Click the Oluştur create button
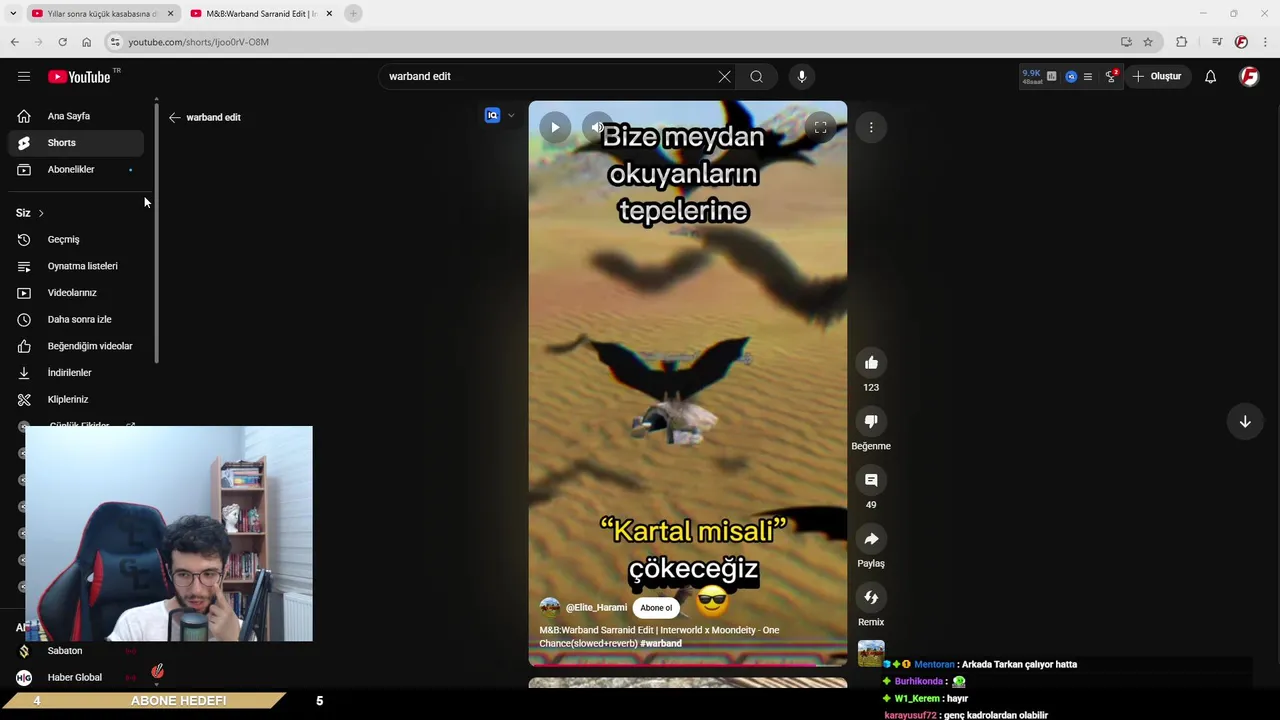Viewport: 1280px width, 720px height. 1157,76
